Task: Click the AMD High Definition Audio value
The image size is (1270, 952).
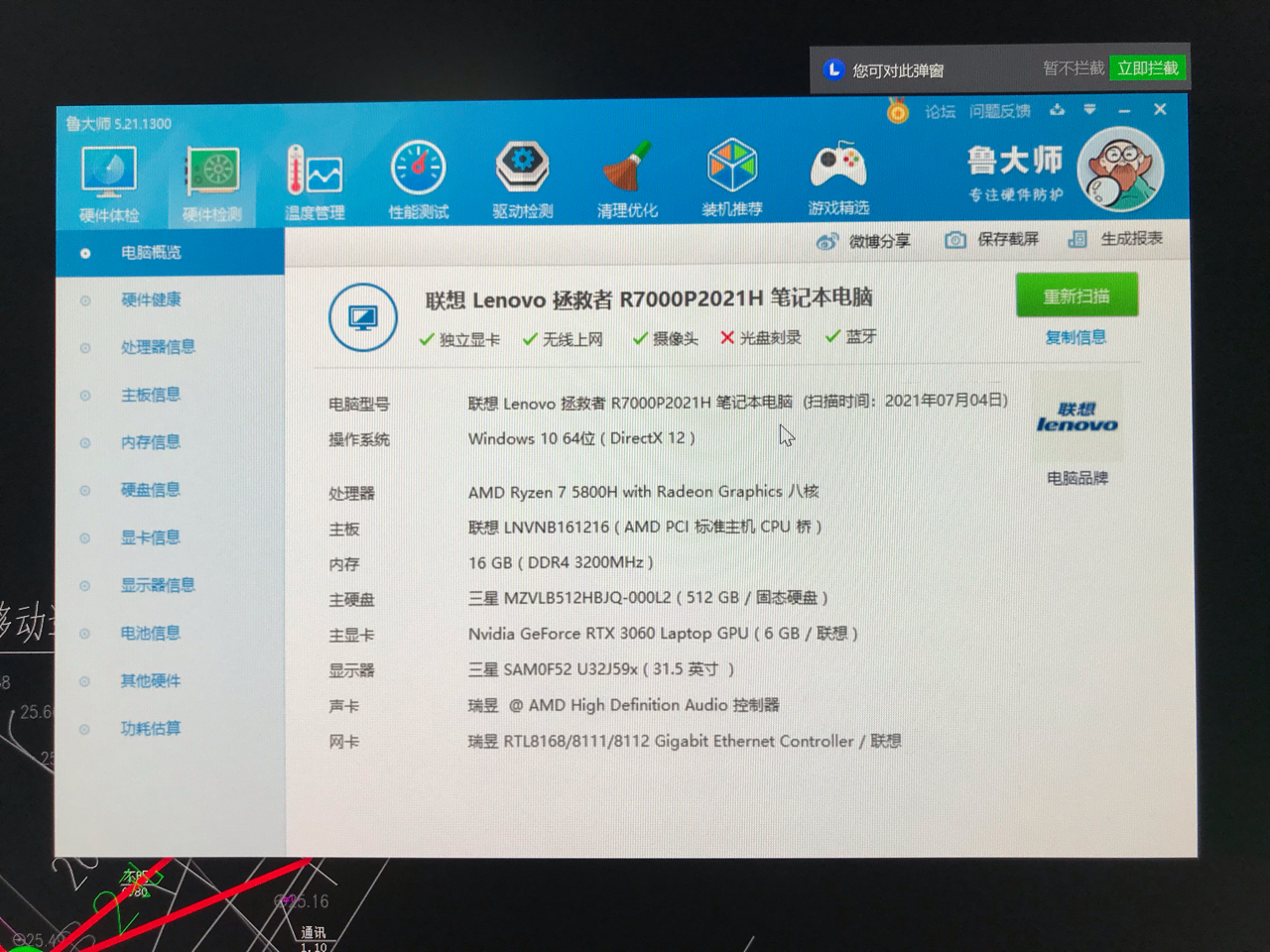Action: [623, 705]
